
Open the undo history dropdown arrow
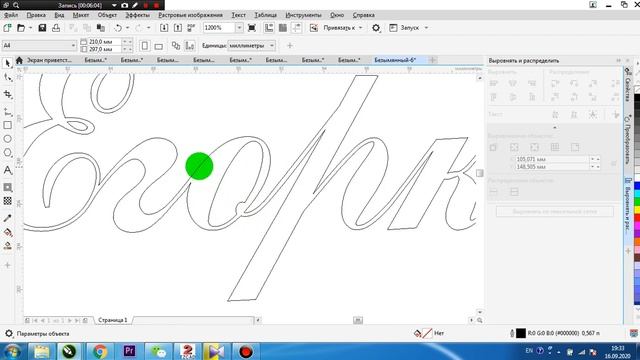(127, 28)
